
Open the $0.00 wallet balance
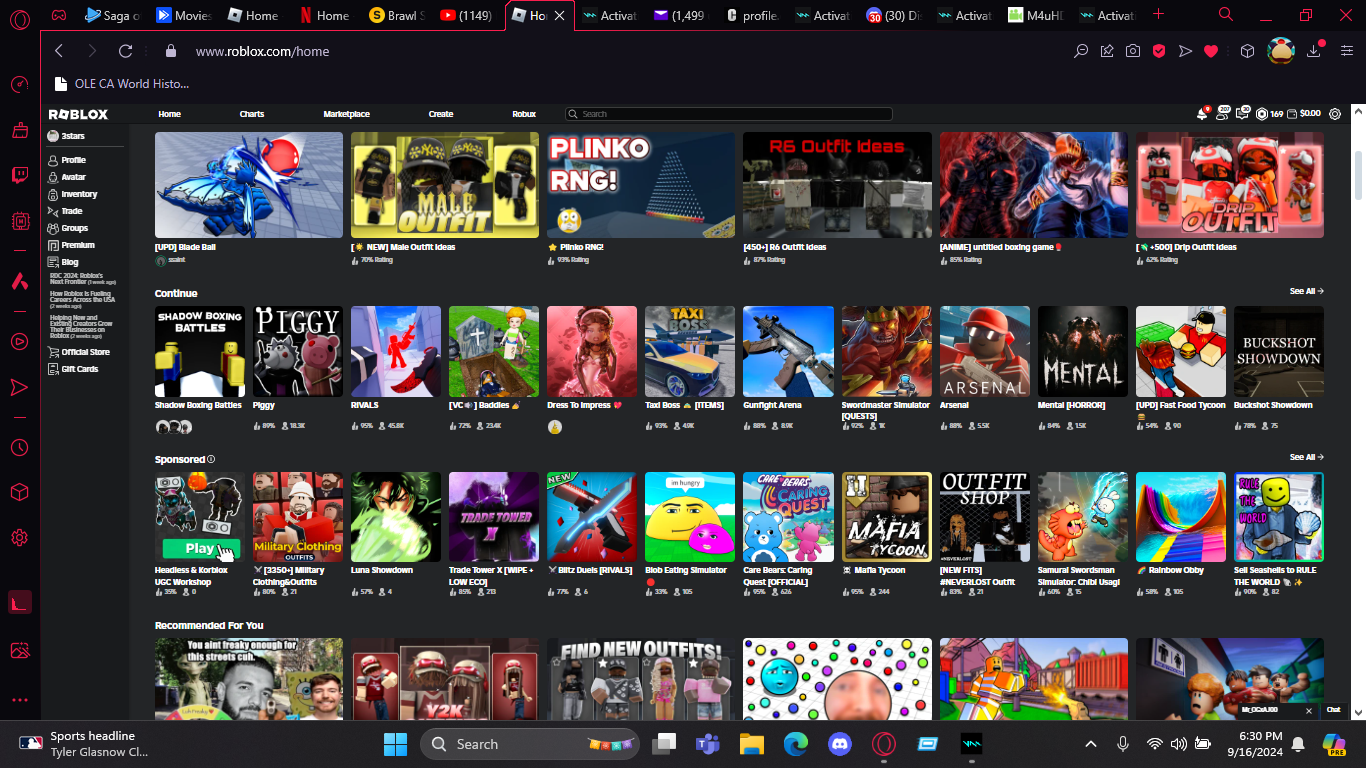point(1305,114)
